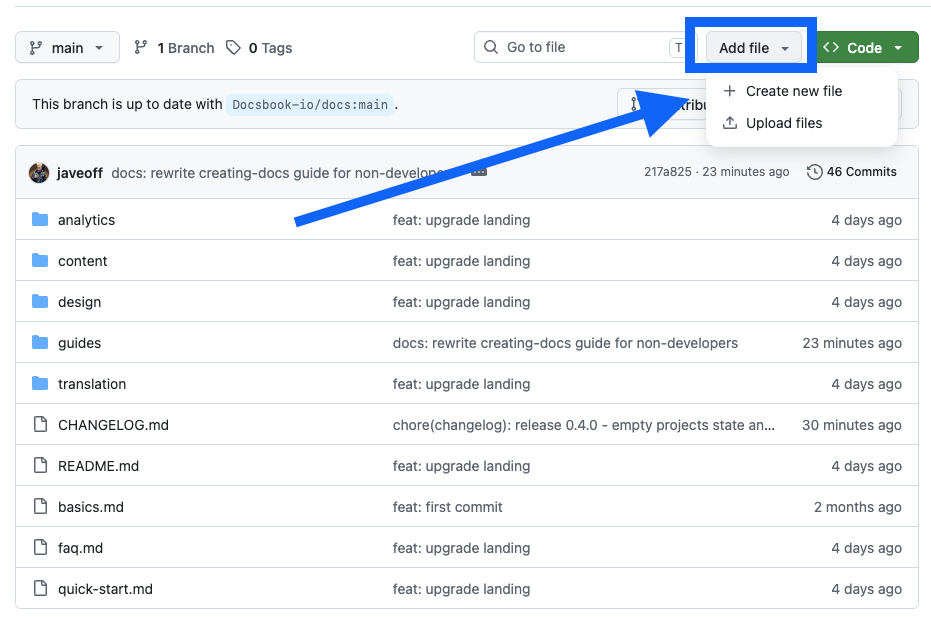931x617 pixels.
Task: Open the basics.md file
Action: click(x=91, y=507)
